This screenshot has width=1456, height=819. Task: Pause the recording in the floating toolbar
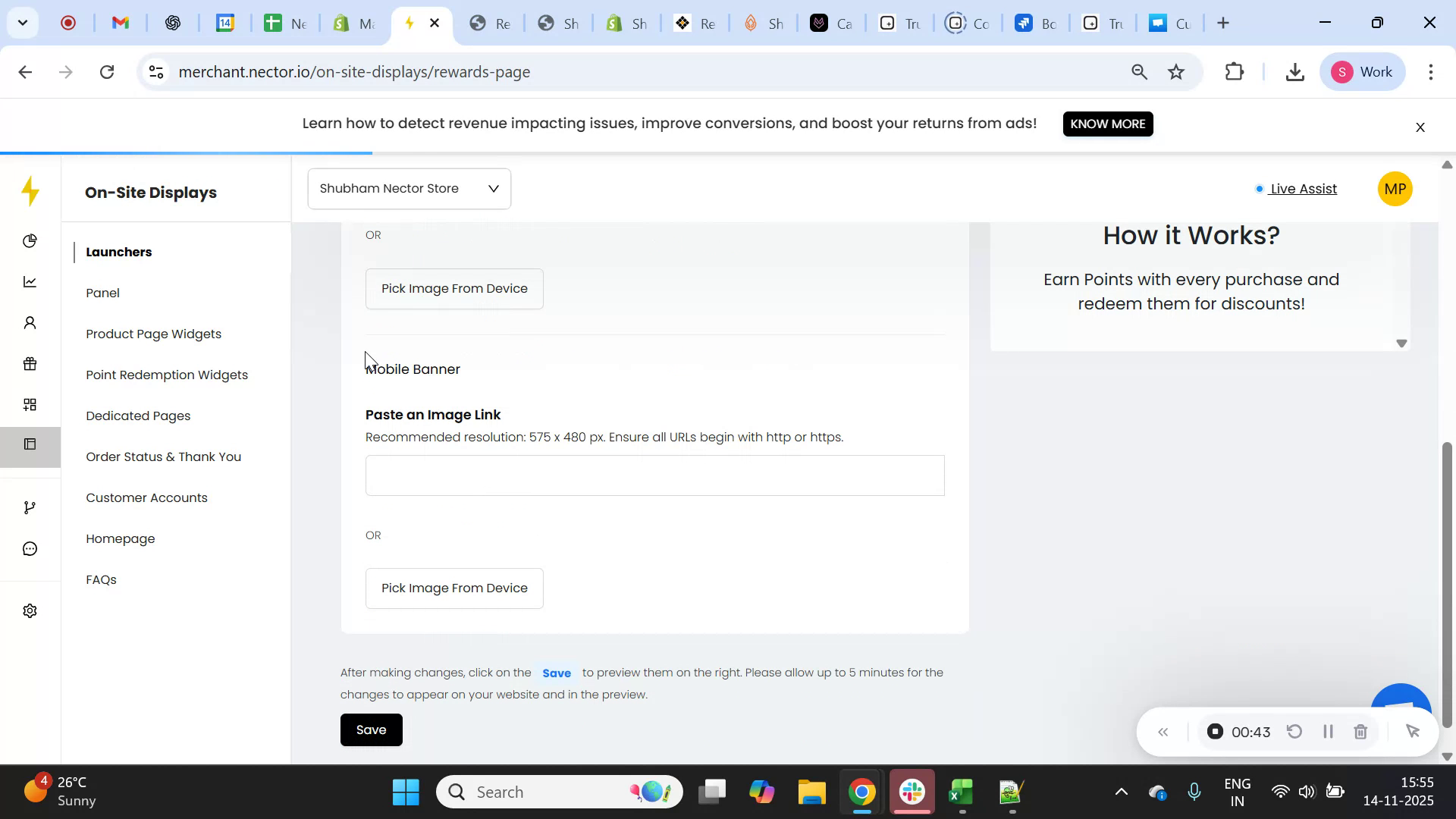pos(1328,731)
